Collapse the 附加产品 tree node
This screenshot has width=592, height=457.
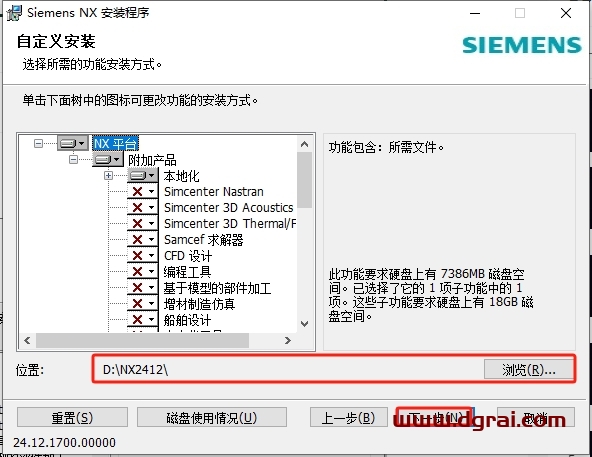73,160
